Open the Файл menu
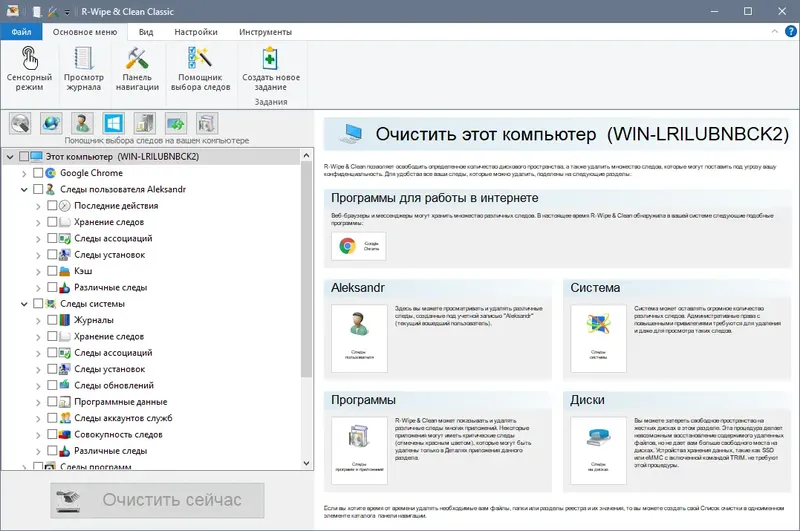The height and width of the screenshot is (531, 800). coord(21,32)
